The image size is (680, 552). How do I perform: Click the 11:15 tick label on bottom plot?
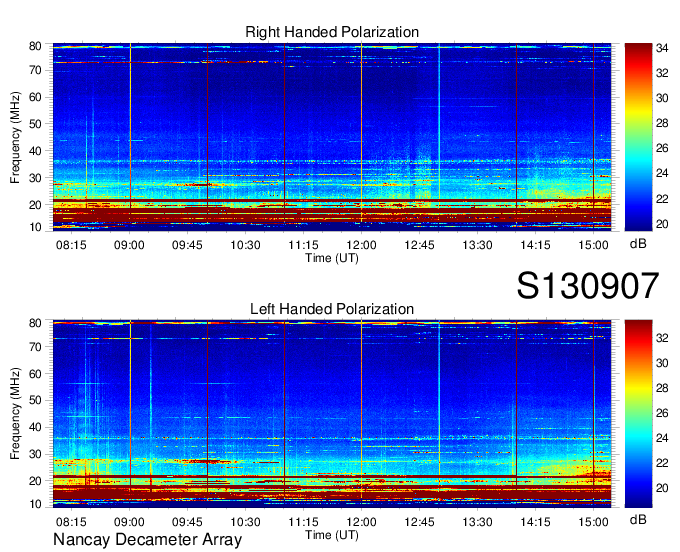click(x=303, y=522)
